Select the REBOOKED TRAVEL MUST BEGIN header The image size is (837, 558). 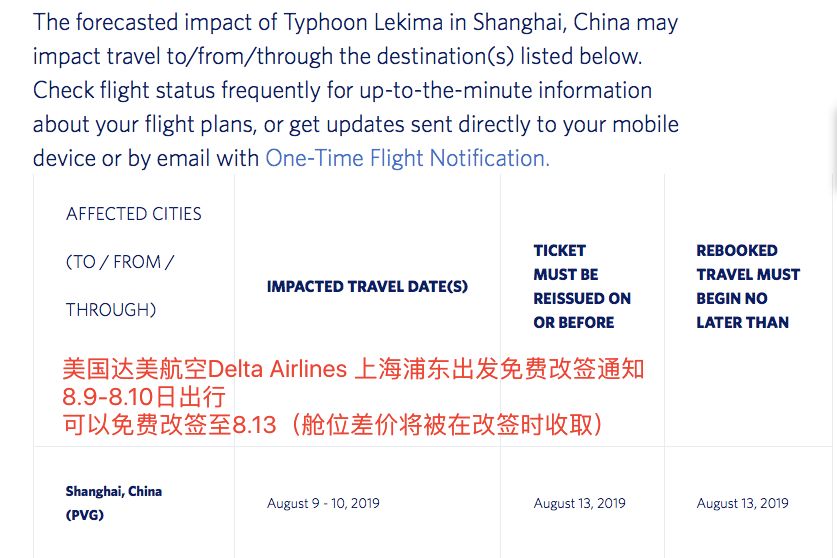tap(748, 287)
